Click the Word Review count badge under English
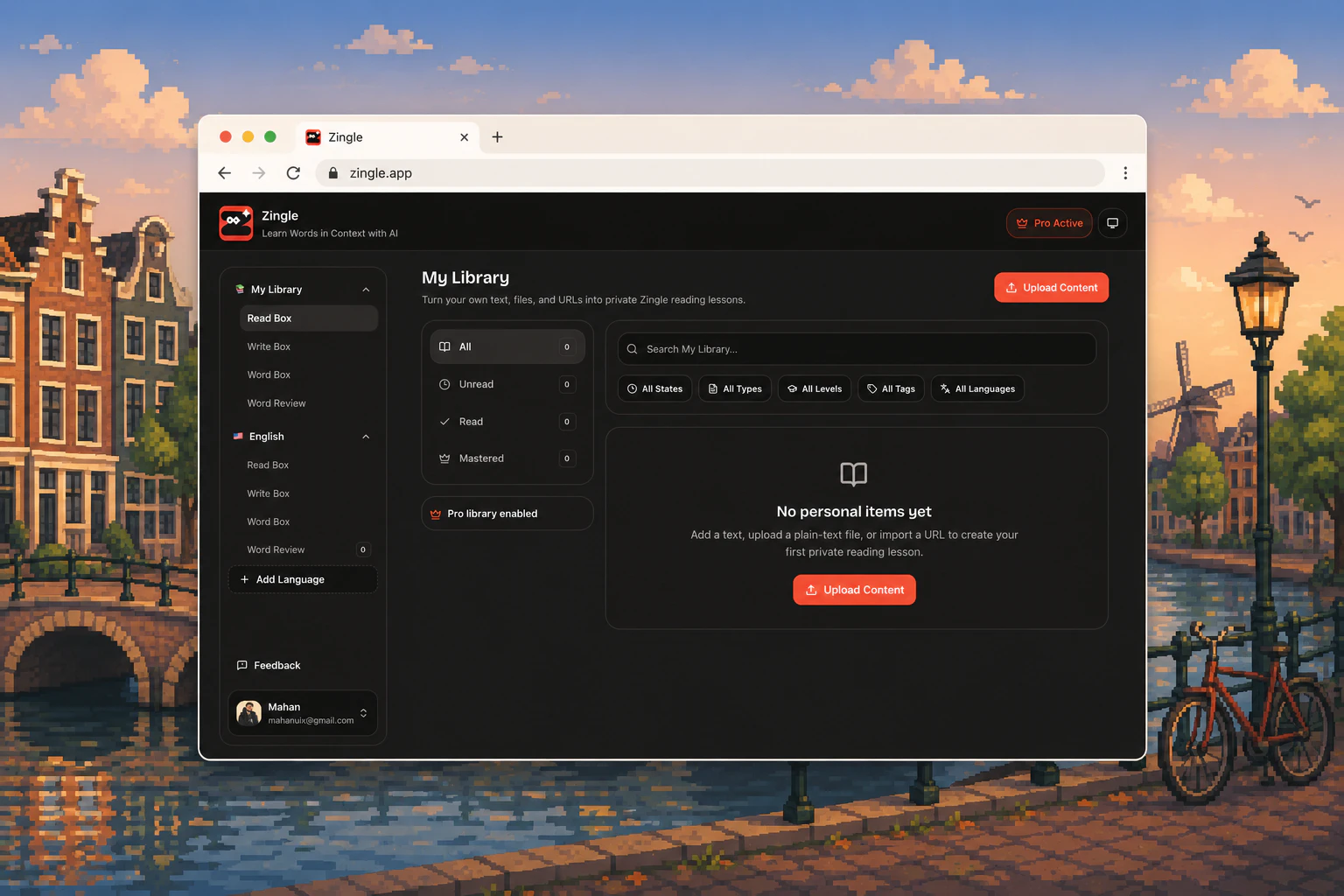 point(363,549)
